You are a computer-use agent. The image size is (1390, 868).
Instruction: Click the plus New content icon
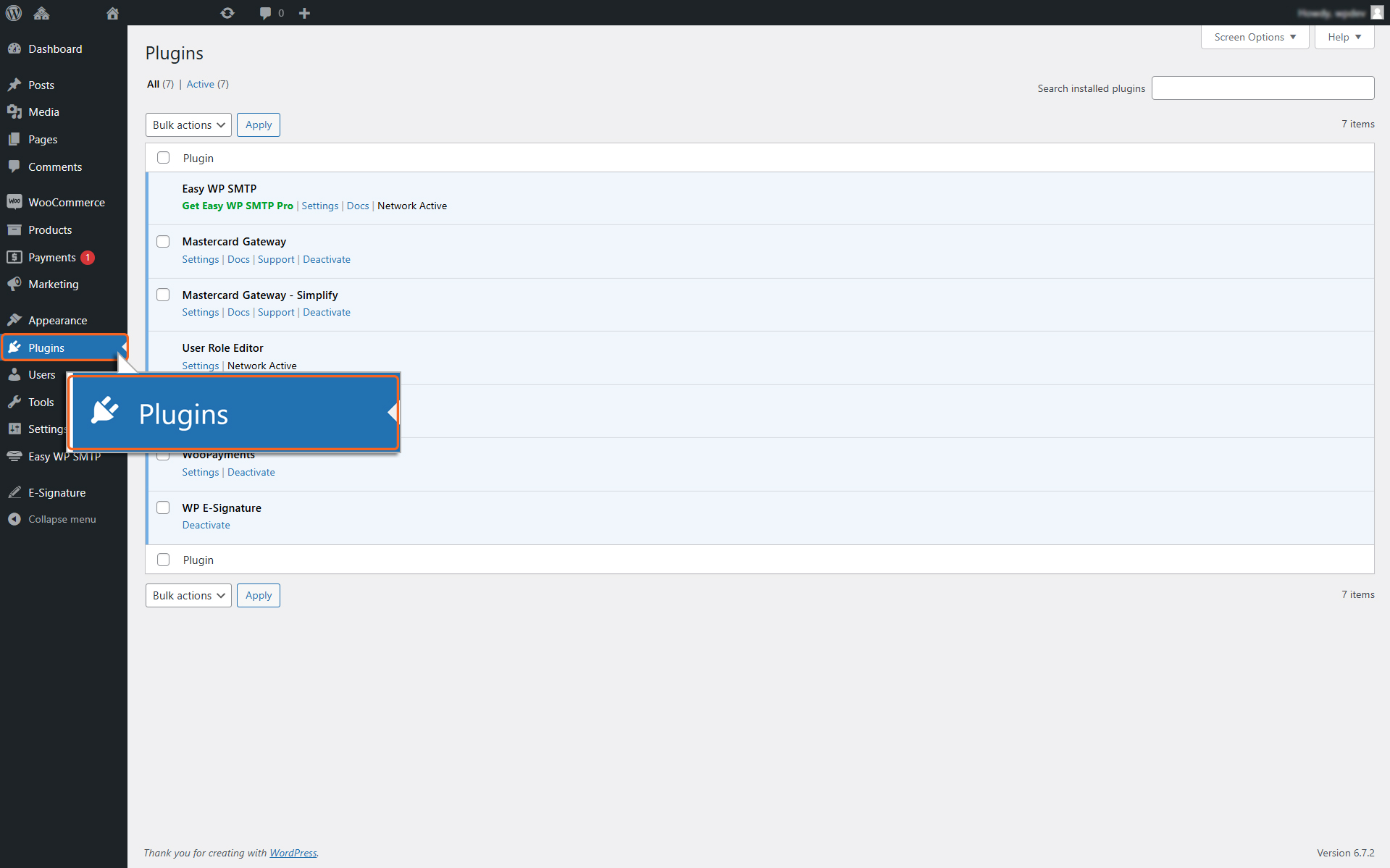coord(304,13)
